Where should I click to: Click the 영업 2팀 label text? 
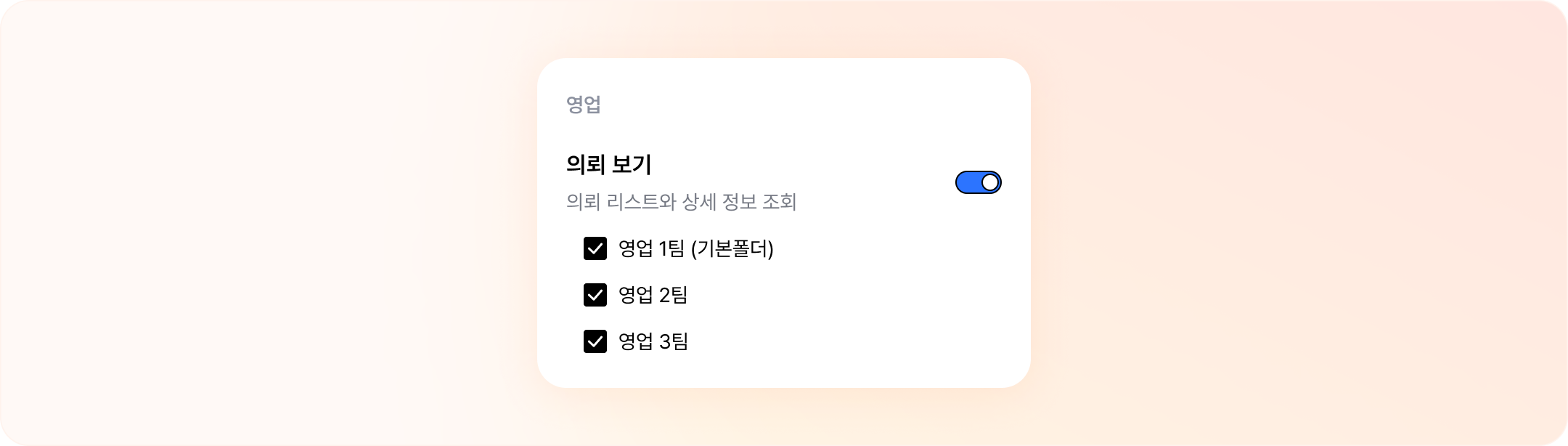[653, 295]
